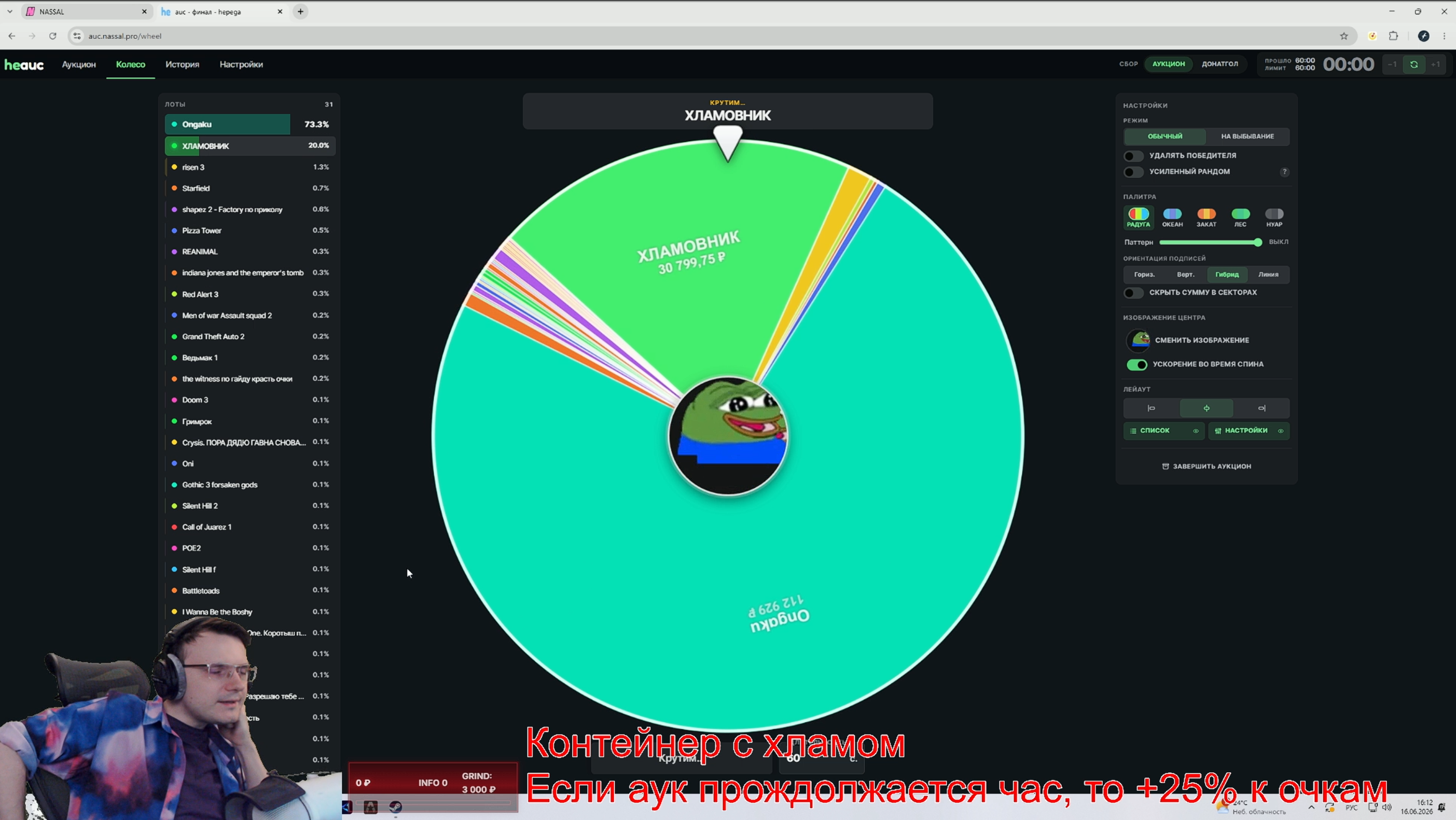Toggle the Усиленный рандом switch
Viewport: 1456px width, 820px height.
pyautogui.click(x=1133, y=172)
